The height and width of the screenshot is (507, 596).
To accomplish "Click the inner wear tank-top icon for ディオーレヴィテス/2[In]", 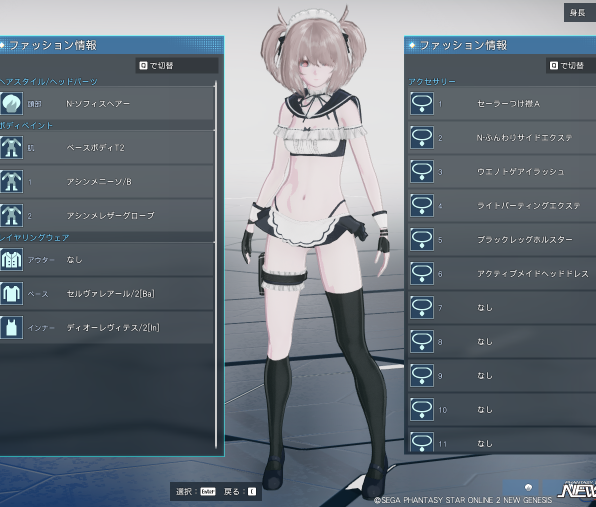I will [x=11, y=327].
